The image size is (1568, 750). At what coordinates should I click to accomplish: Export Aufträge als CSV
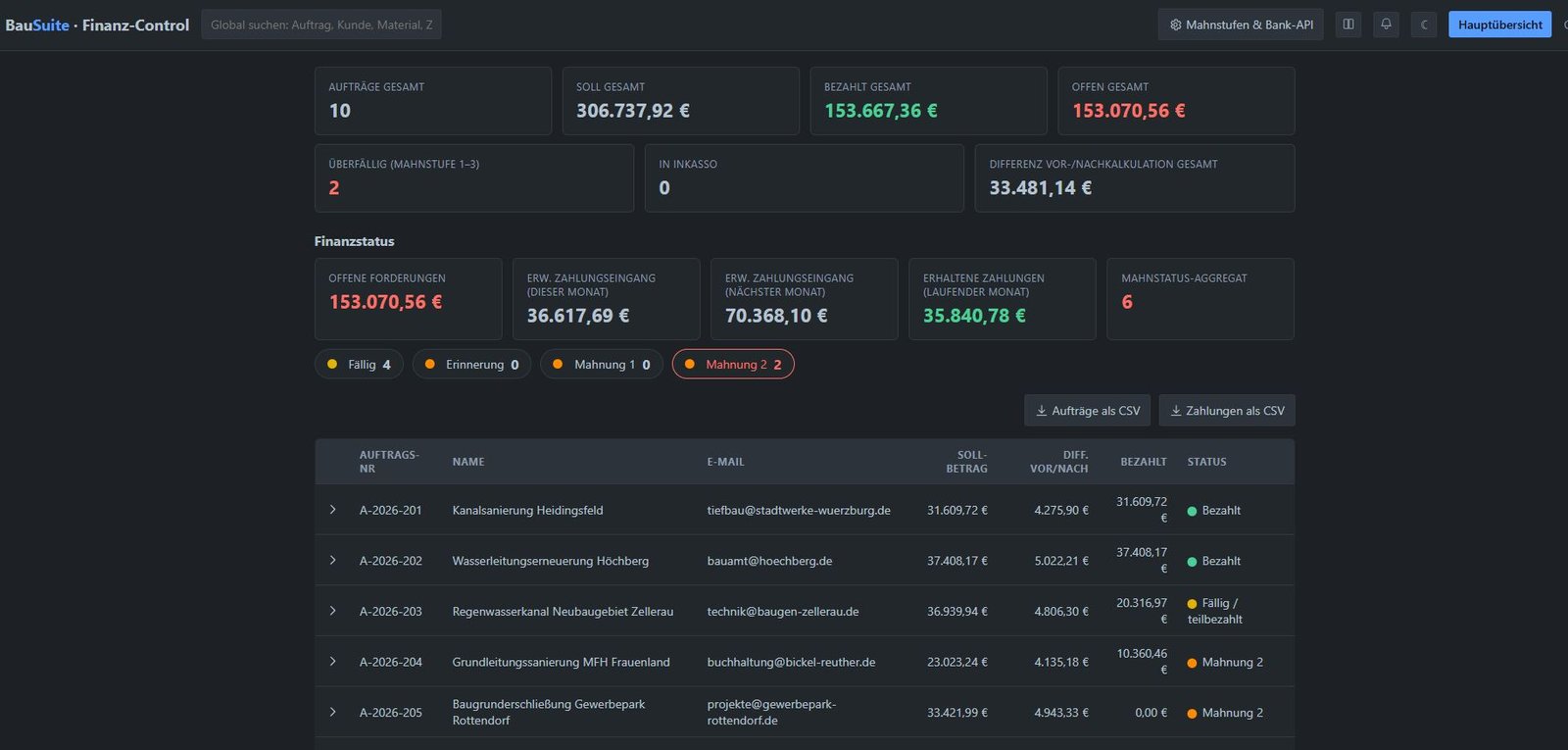(1087, 411)
